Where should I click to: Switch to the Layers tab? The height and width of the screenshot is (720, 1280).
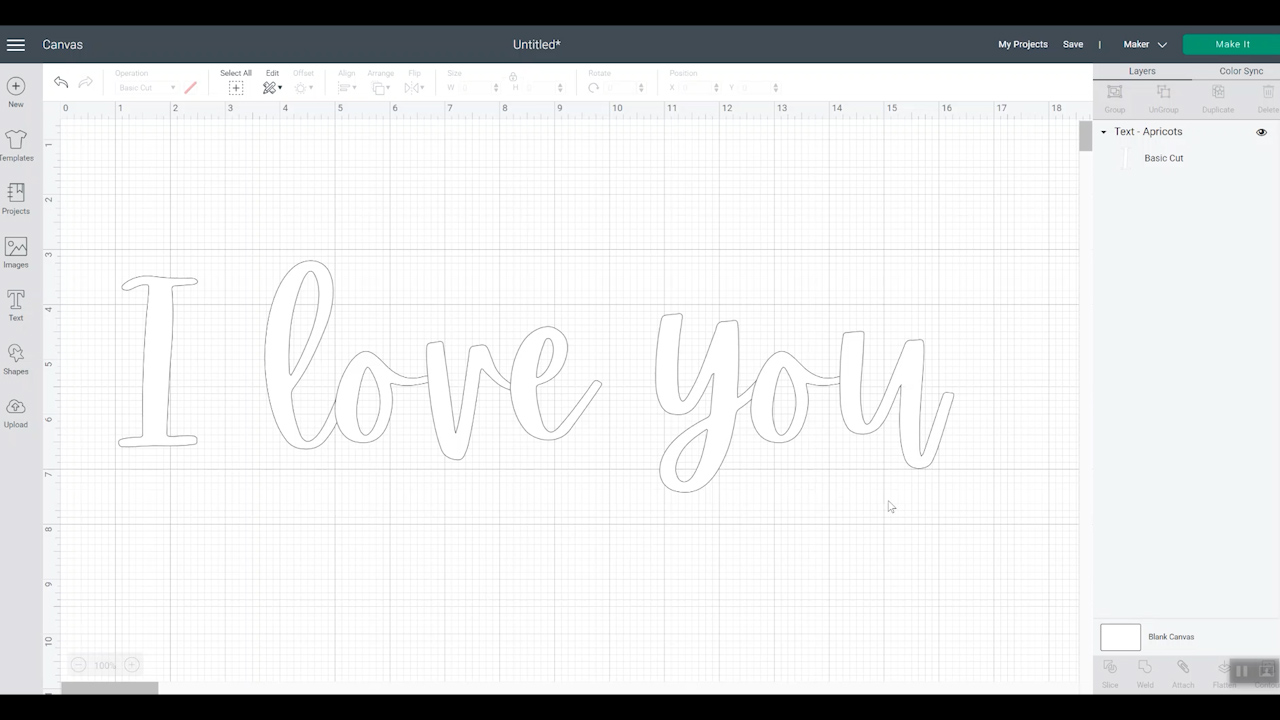coord(1142,71)
